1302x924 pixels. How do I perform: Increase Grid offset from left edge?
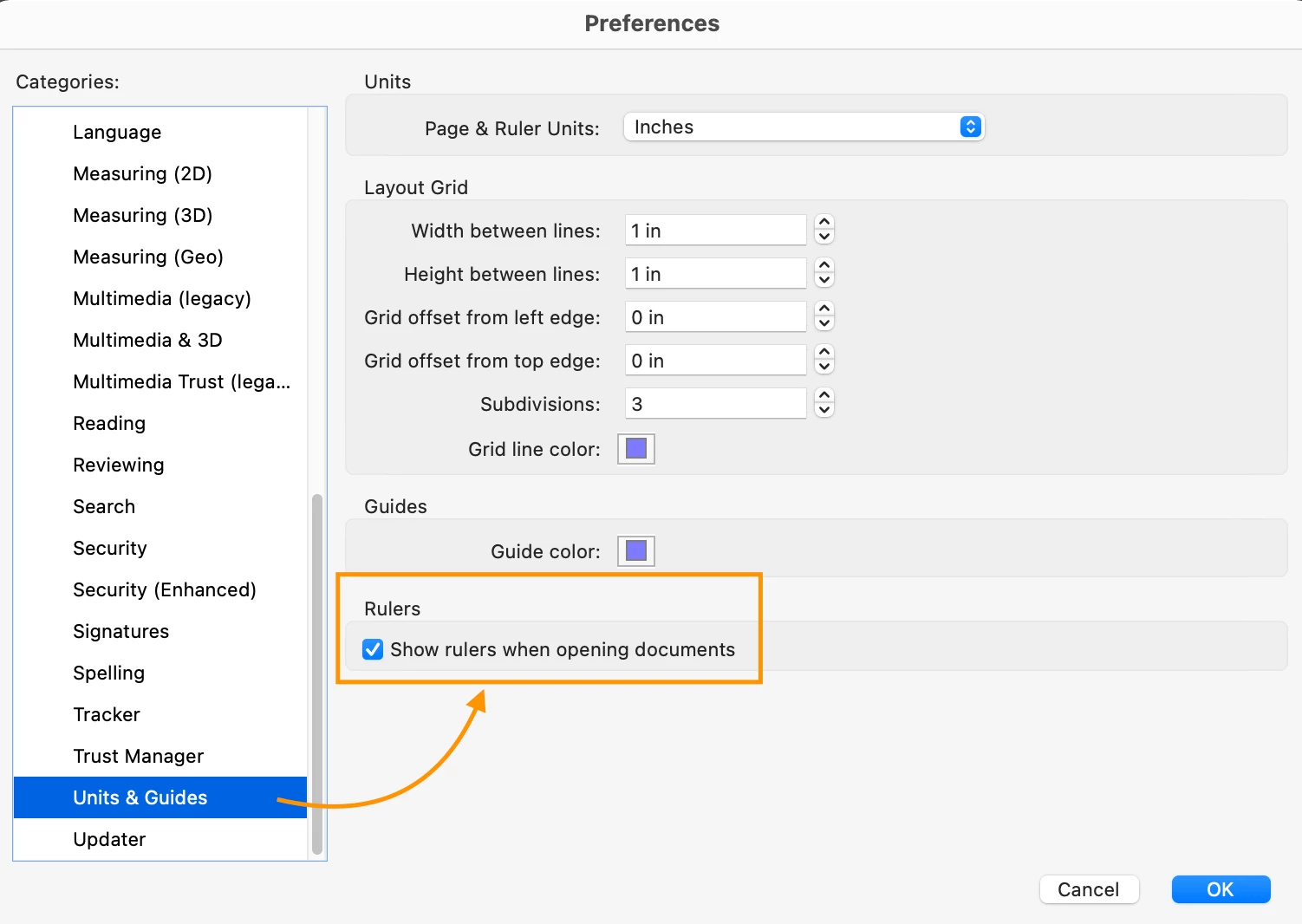pyautogui.click(x=824, y=309)
